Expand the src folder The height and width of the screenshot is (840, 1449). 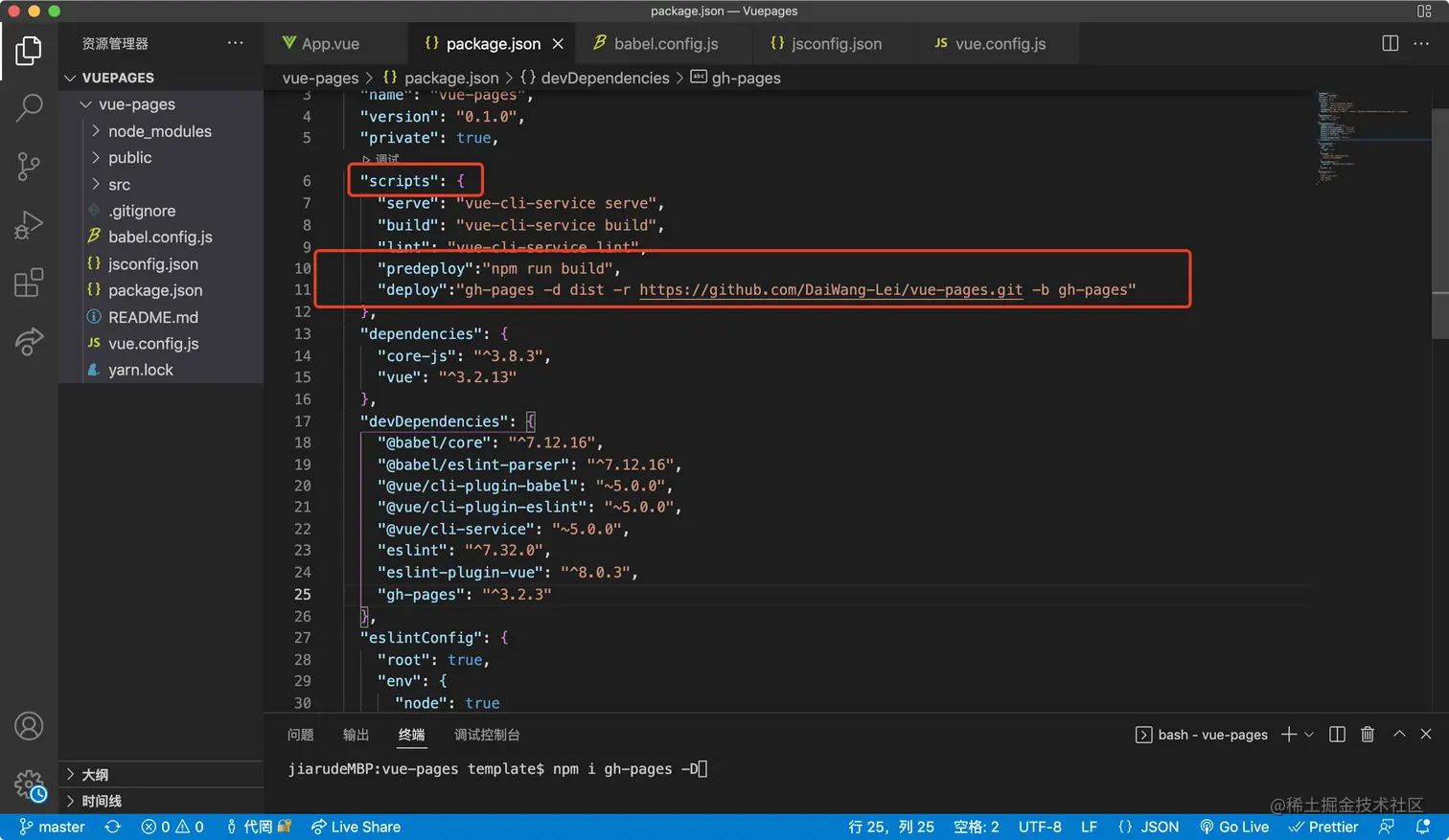(x=161, y=184)
